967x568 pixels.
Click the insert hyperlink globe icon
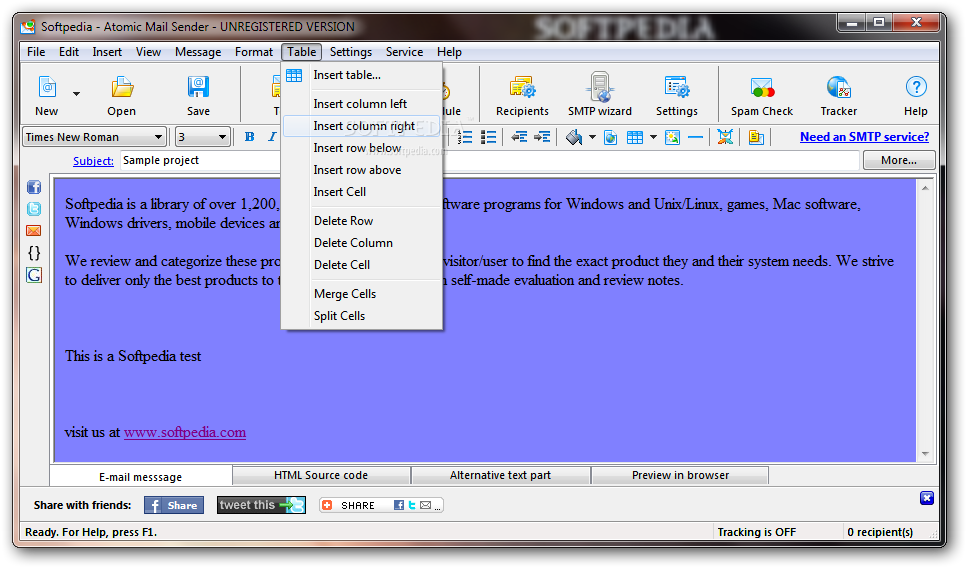click(x=611, y=137)
